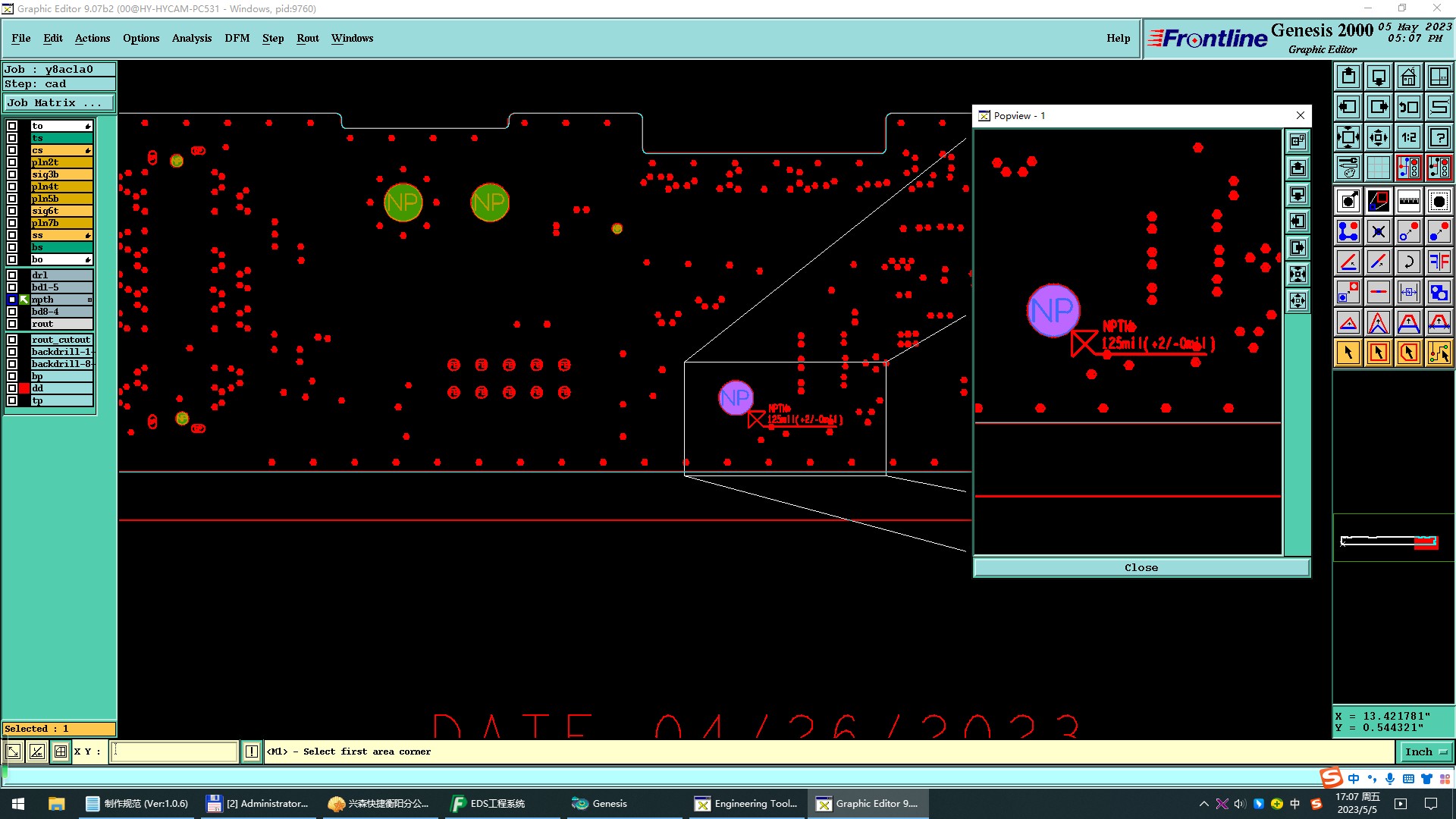Enable display checkbox for rout layer

12,324
